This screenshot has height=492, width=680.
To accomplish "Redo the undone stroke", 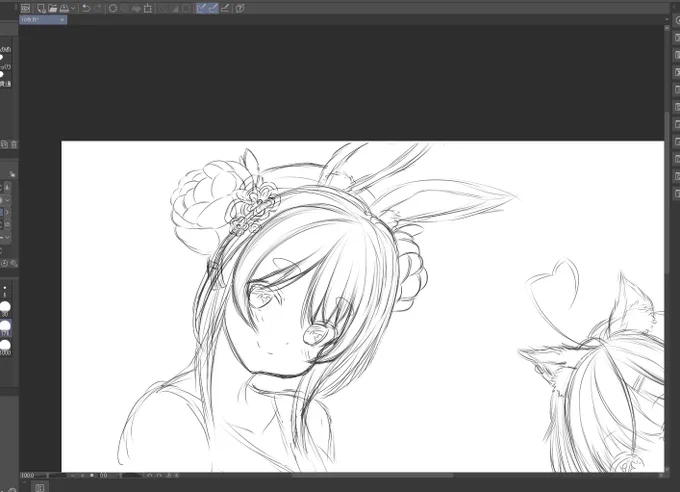I will (98, 8).
